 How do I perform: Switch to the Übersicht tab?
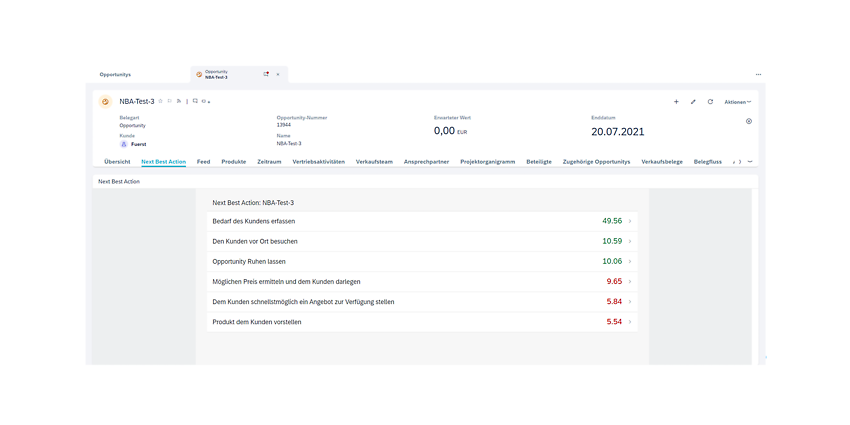117,162
